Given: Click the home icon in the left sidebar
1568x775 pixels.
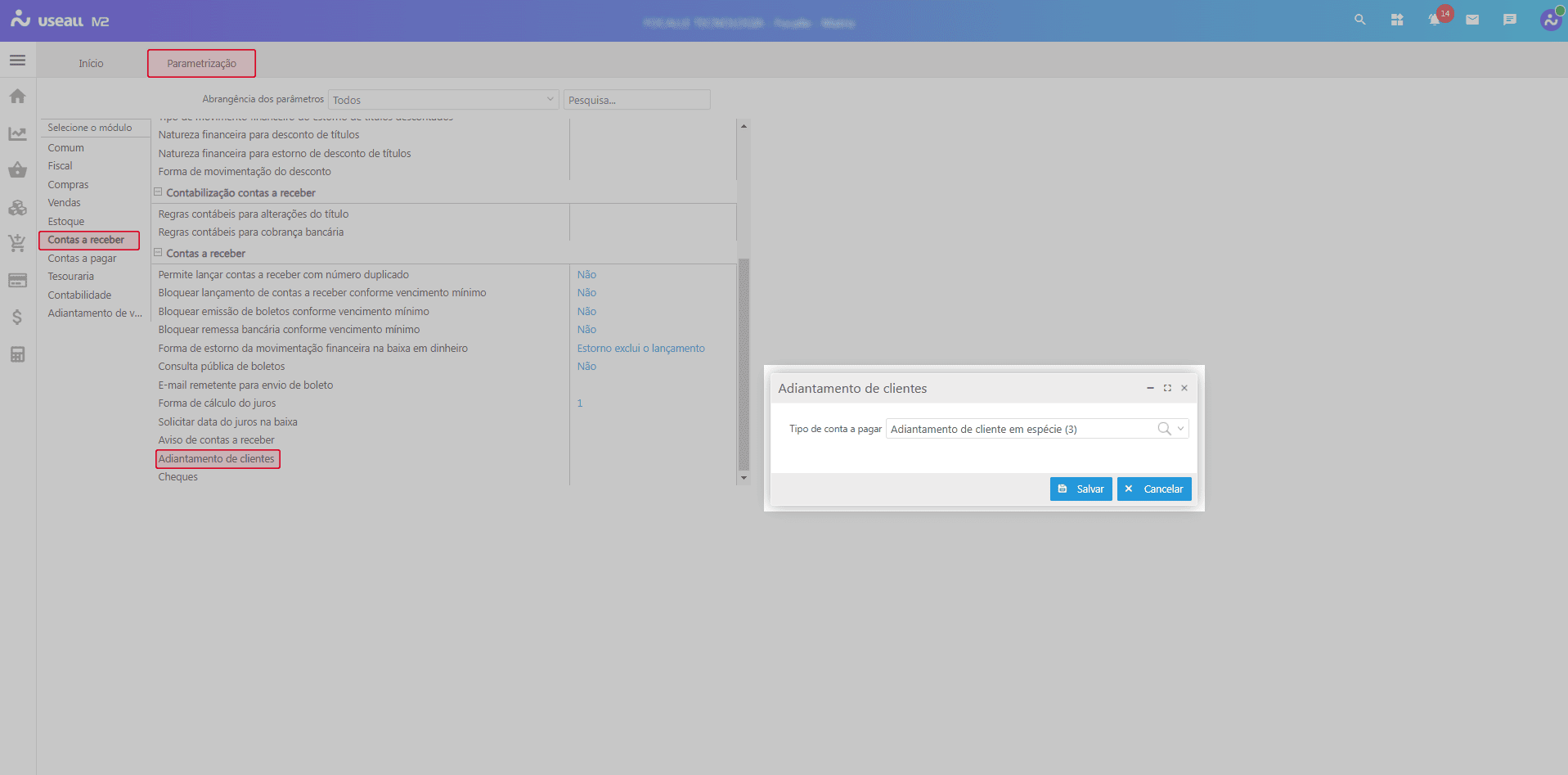Looking at the screenshot, I should coord(17,97).
